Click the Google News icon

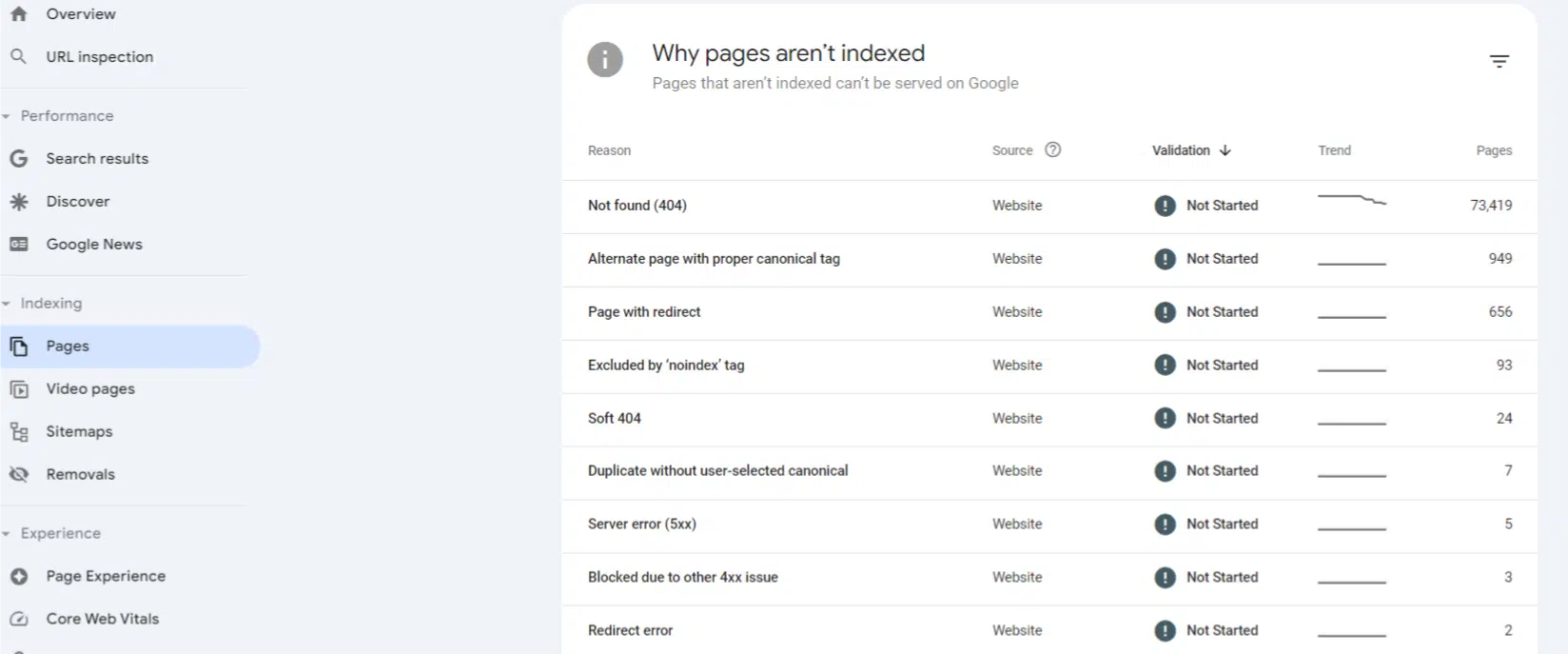click(x=18, y=245)
